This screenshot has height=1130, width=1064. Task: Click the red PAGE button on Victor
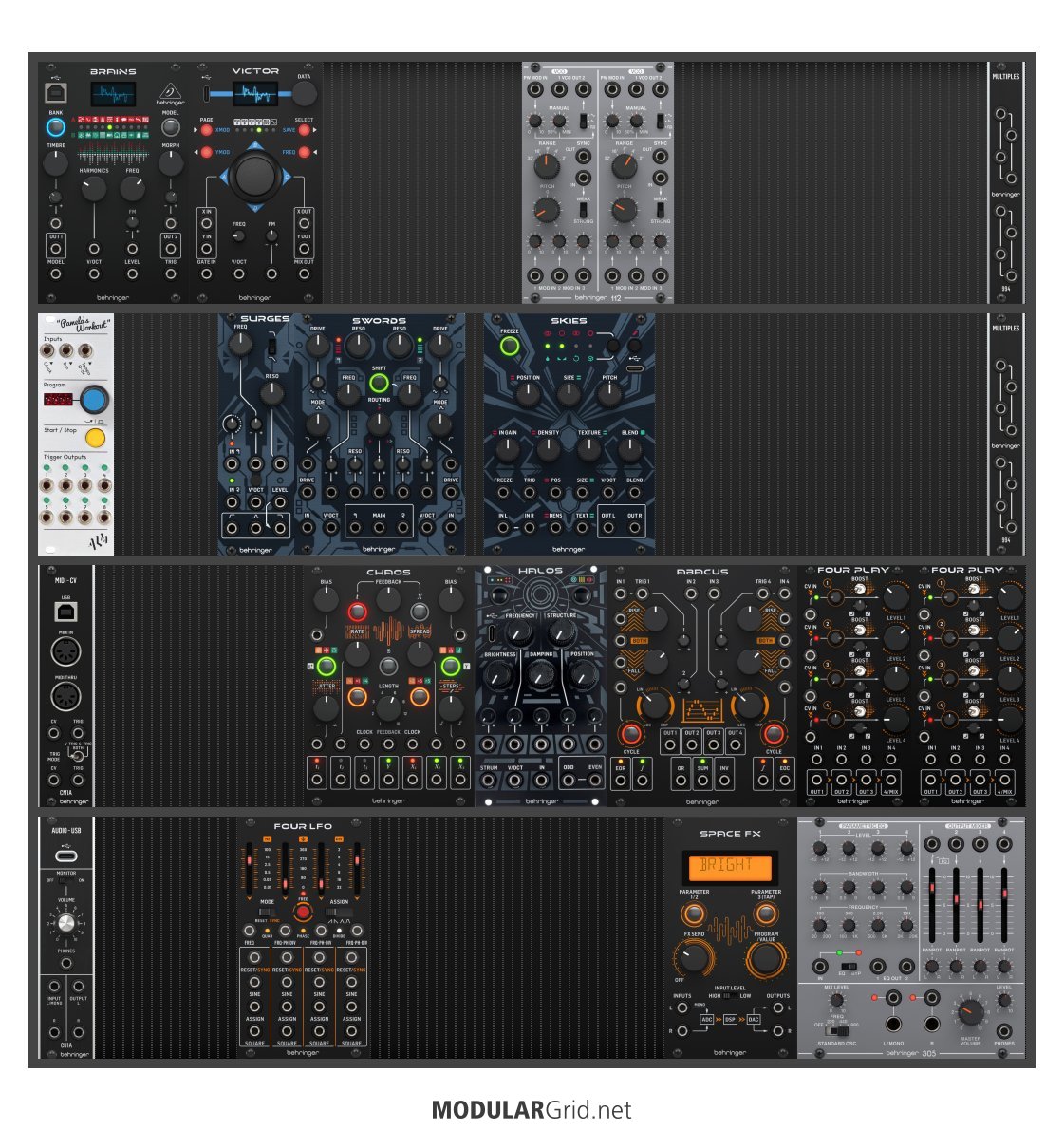pos(207,130)
